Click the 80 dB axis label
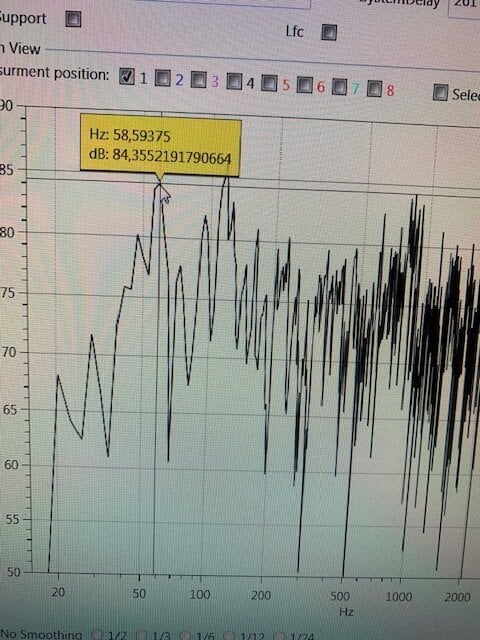Viewport: 480px width, 640px height. pyautogui.click(x=7, y=232)
